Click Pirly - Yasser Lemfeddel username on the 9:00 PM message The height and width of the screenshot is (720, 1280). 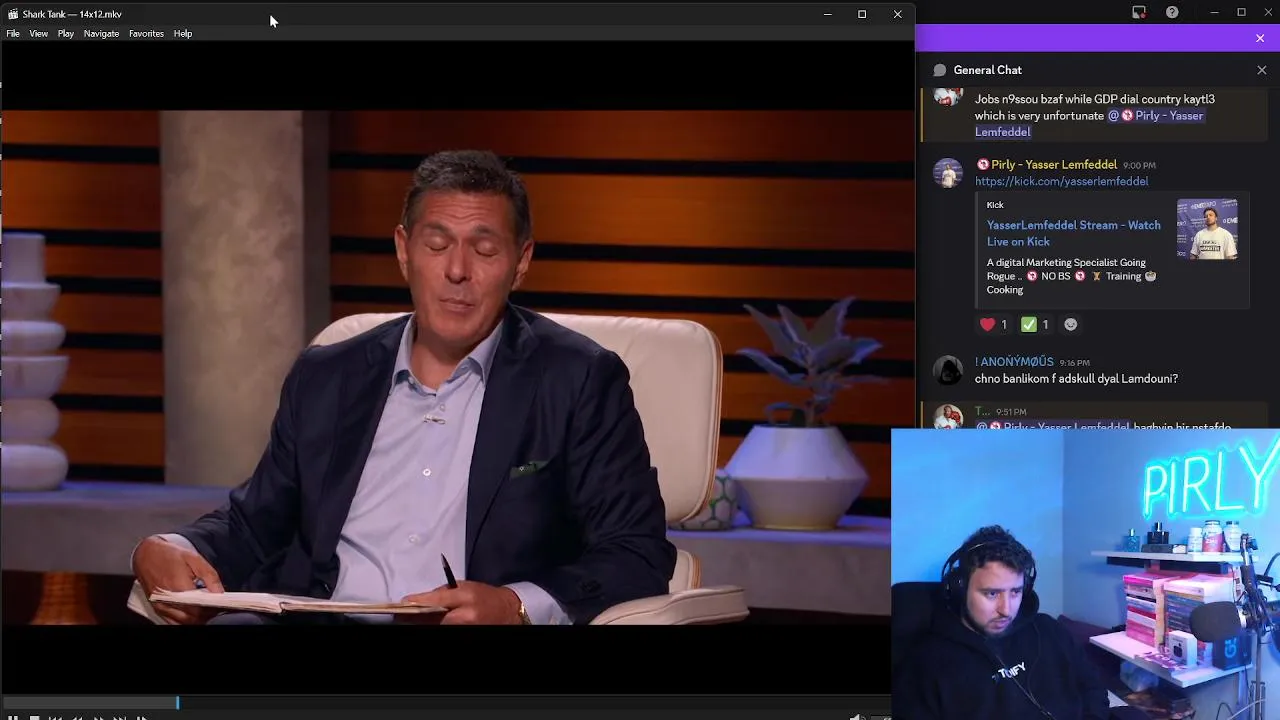coord(1054,165)
